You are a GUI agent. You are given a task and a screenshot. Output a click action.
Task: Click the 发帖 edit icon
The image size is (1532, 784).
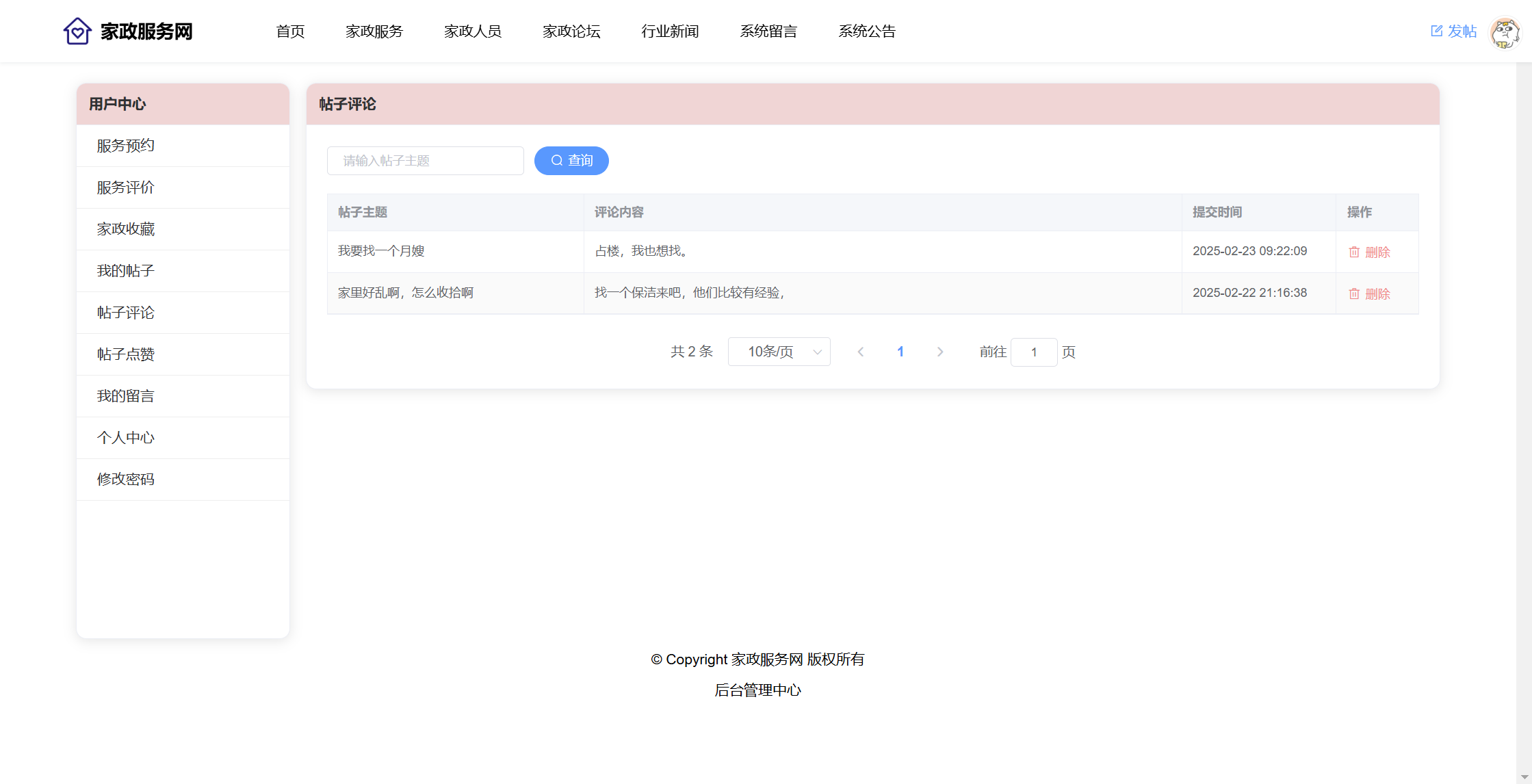point(1436,31)
